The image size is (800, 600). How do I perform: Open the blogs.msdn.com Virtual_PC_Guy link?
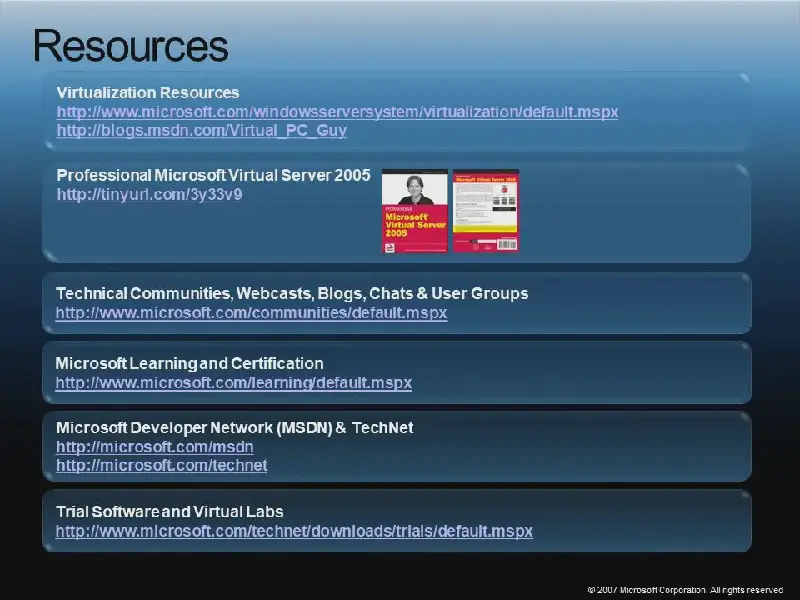pos(202,131)
